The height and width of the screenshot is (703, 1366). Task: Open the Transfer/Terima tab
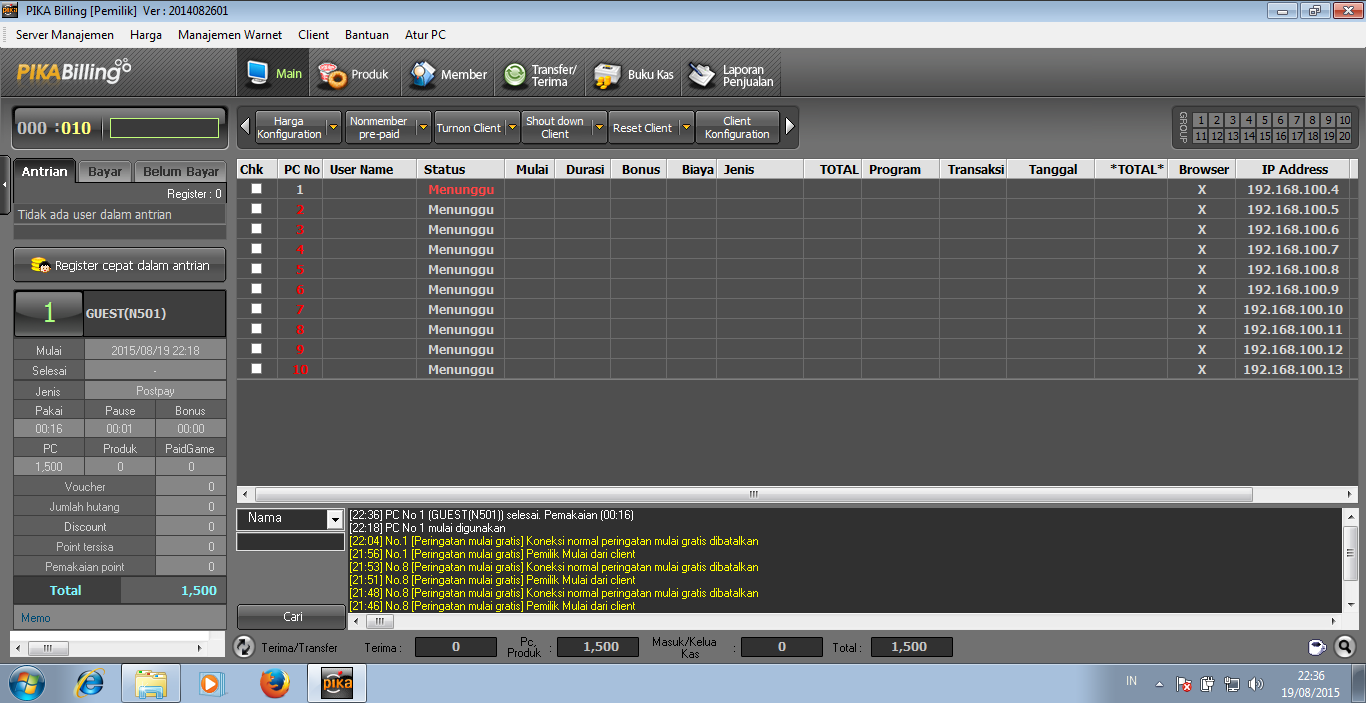[540, 74]
